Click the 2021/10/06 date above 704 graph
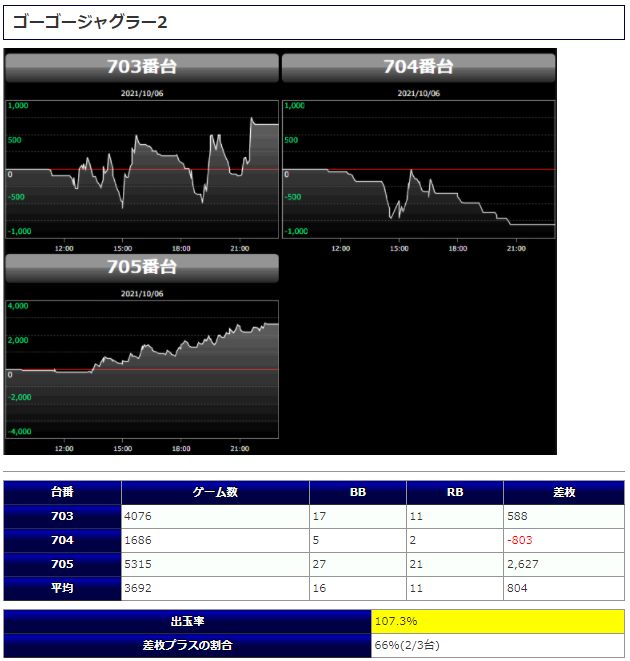Screen dimensions: 630x661 (x=419, y=94)
